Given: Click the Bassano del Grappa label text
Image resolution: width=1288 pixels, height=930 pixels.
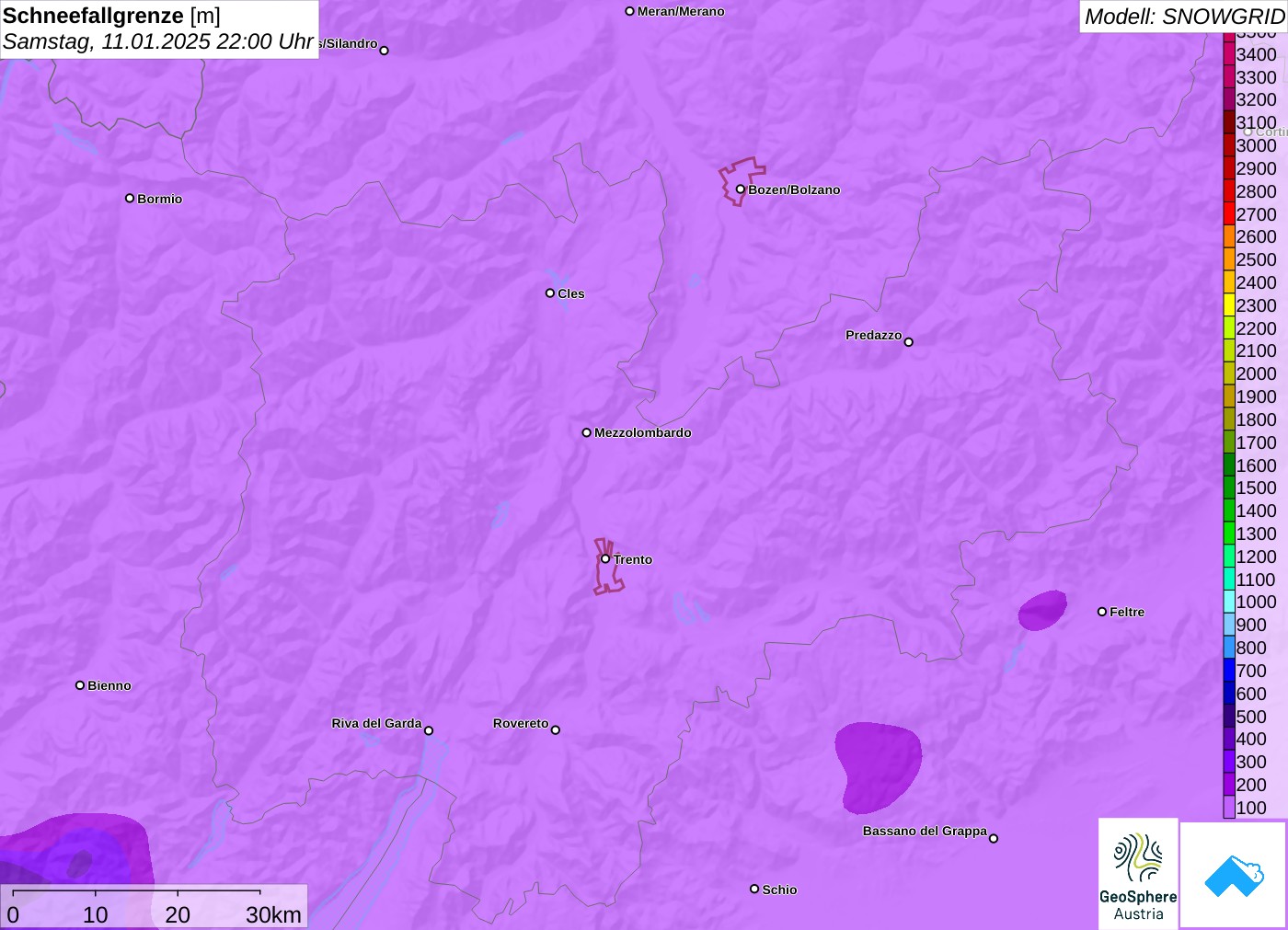Looking at the screenshot, I should [925, 831].
